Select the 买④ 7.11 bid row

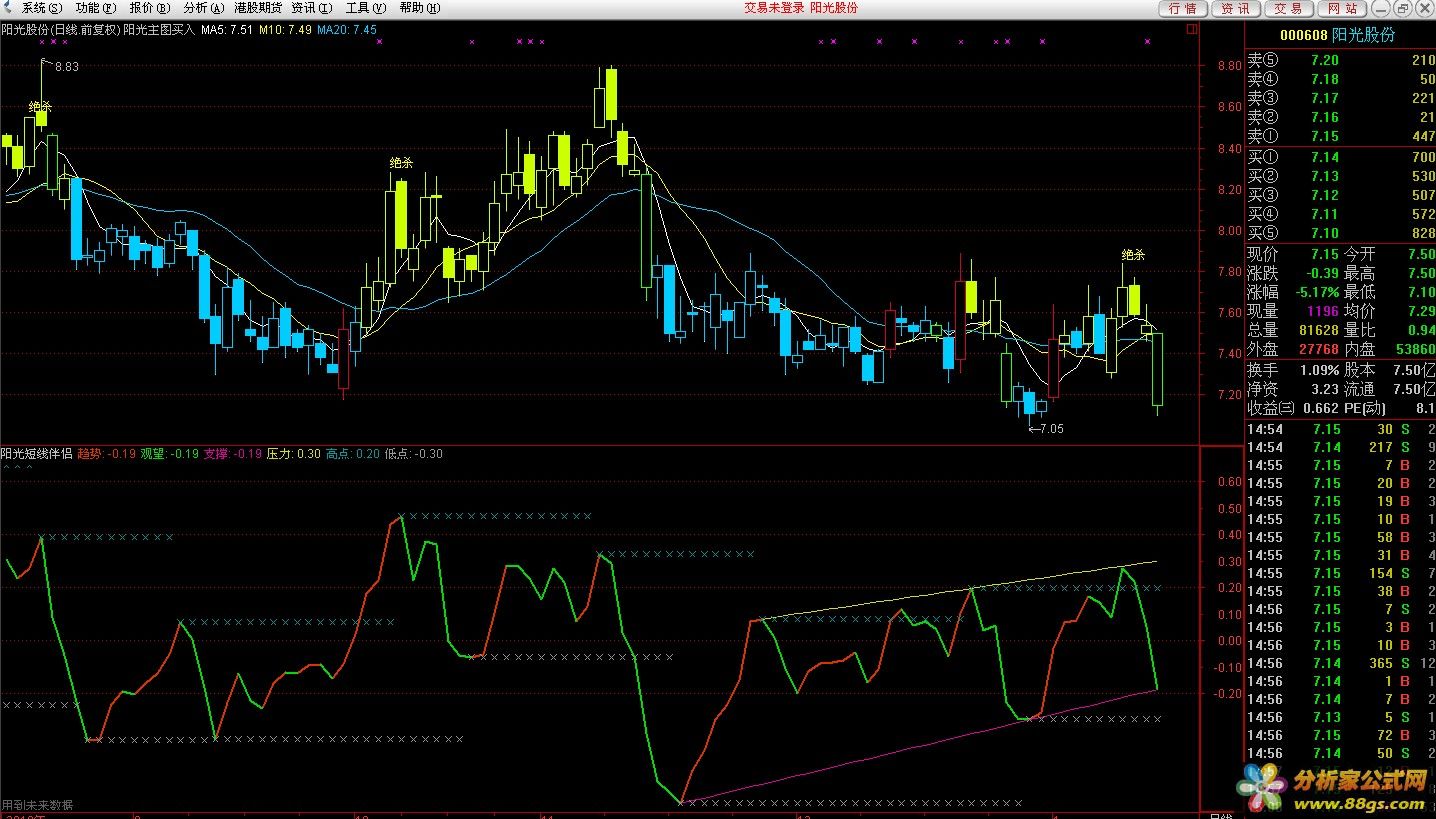click(1340, 214)
